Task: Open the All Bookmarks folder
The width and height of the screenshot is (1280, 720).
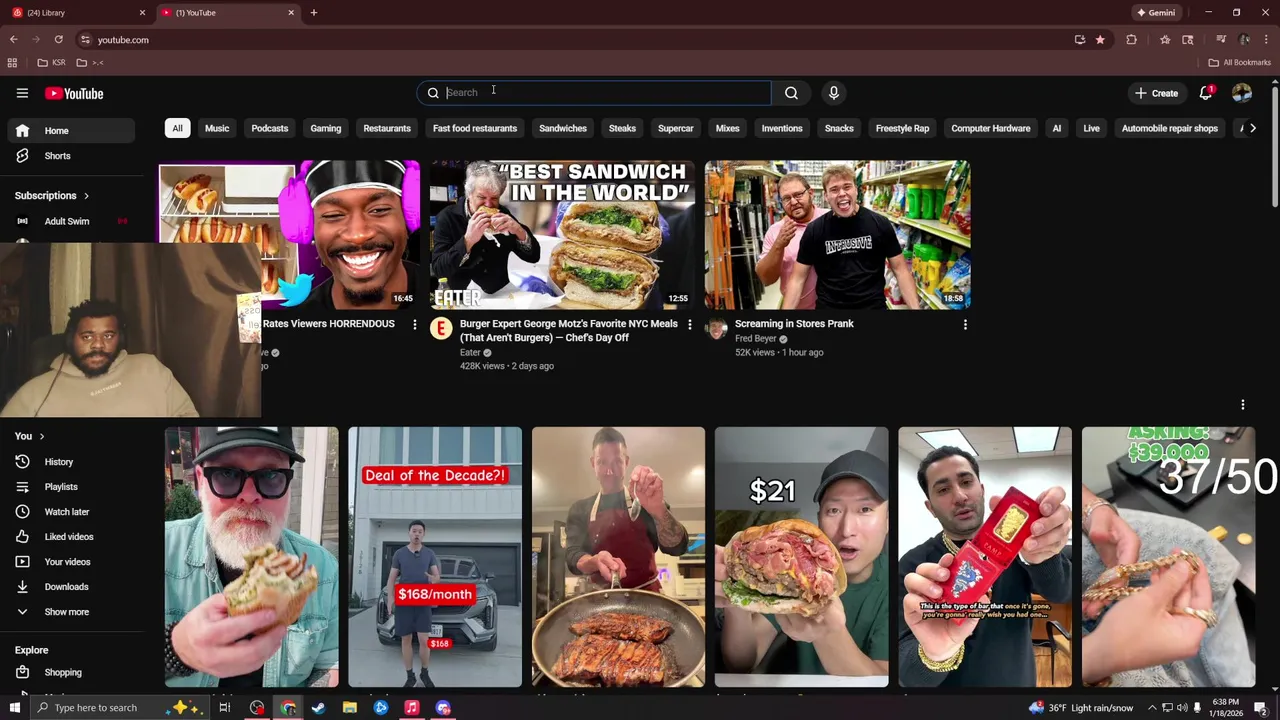Action: [1240, 63]
